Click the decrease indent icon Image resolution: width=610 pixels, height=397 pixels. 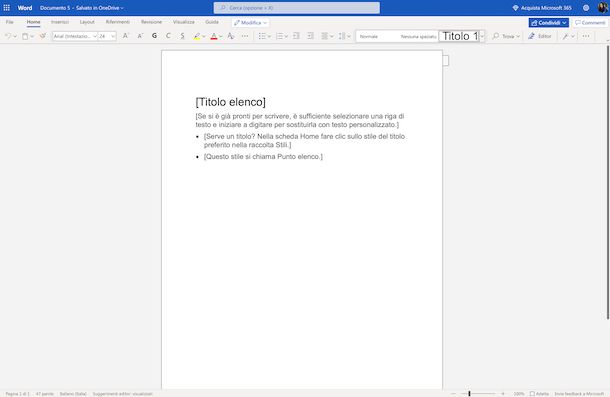(x=296, y=36)
